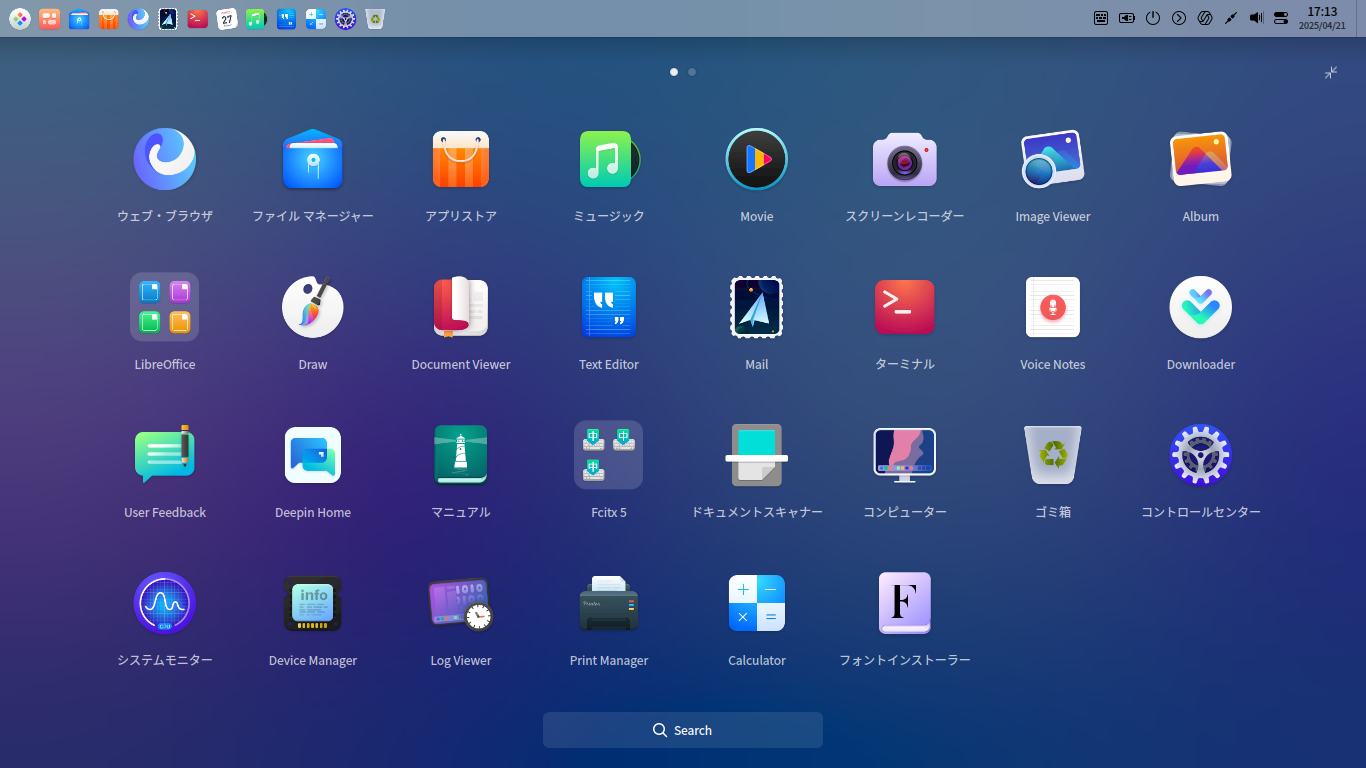
Task: Switch to the second launcher page dot
Action: pyautogui.click(x=692, y=72)
